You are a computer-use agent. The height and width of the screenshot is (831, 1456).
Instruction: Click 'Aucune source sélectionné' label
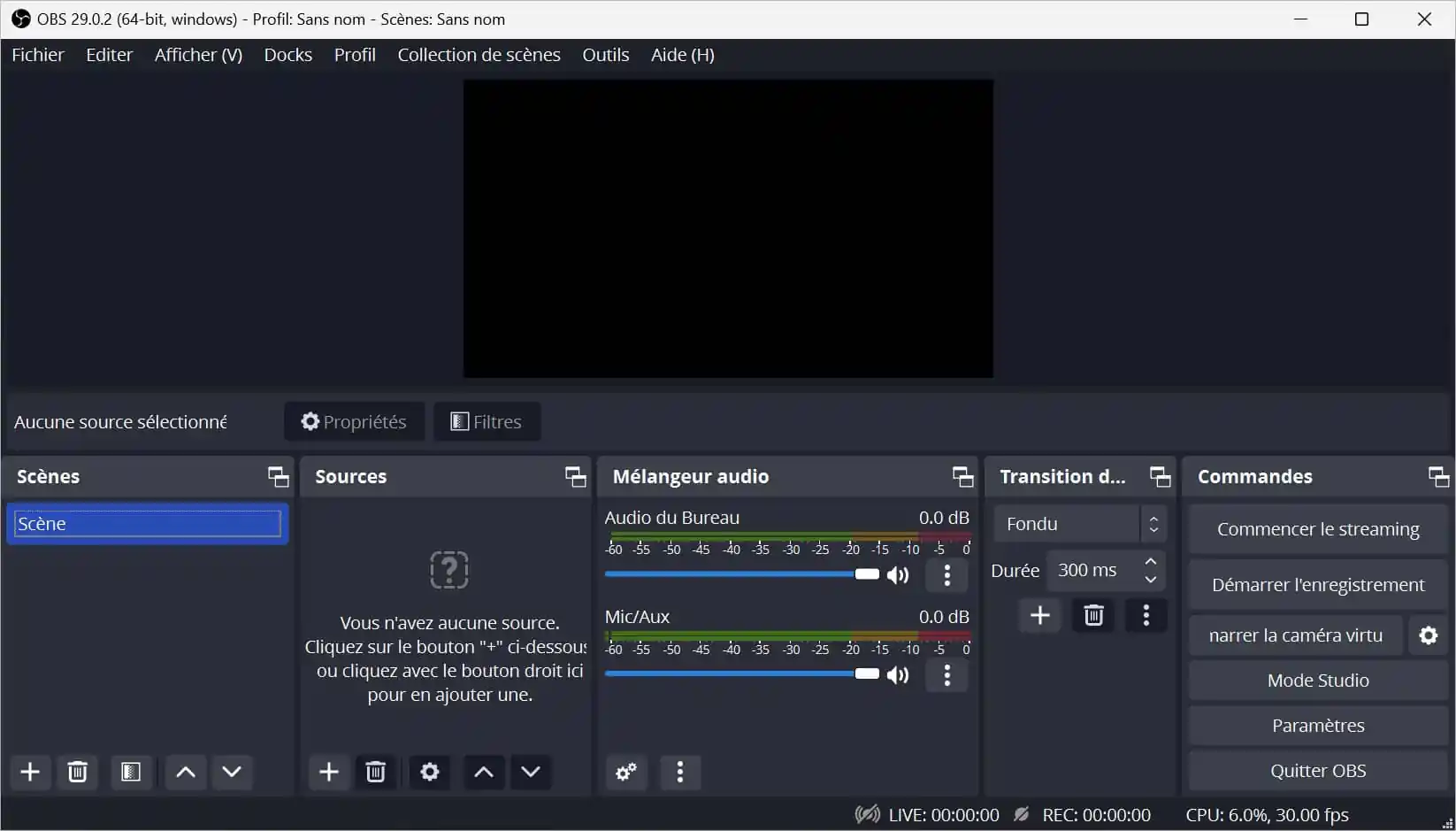pyautogui.click(x=121, y=422)
